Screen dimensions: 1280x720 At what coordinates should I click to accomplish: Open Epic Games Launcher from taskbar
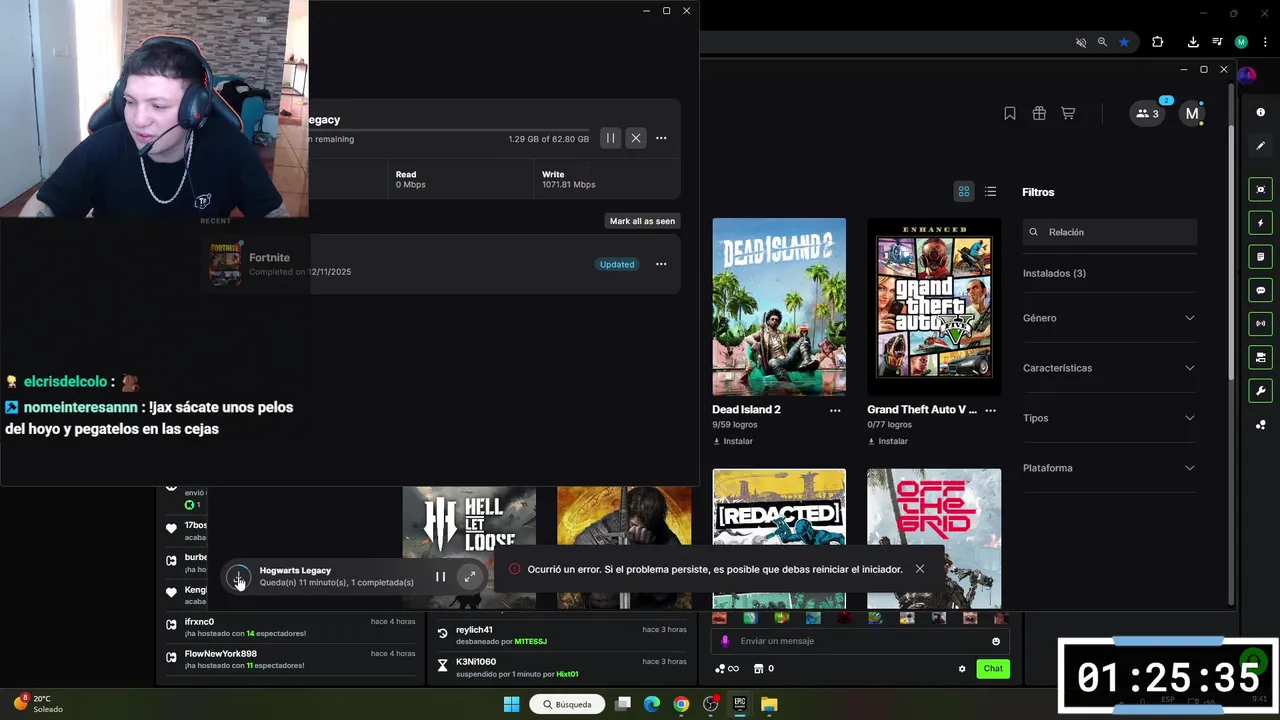pos(740,704)
